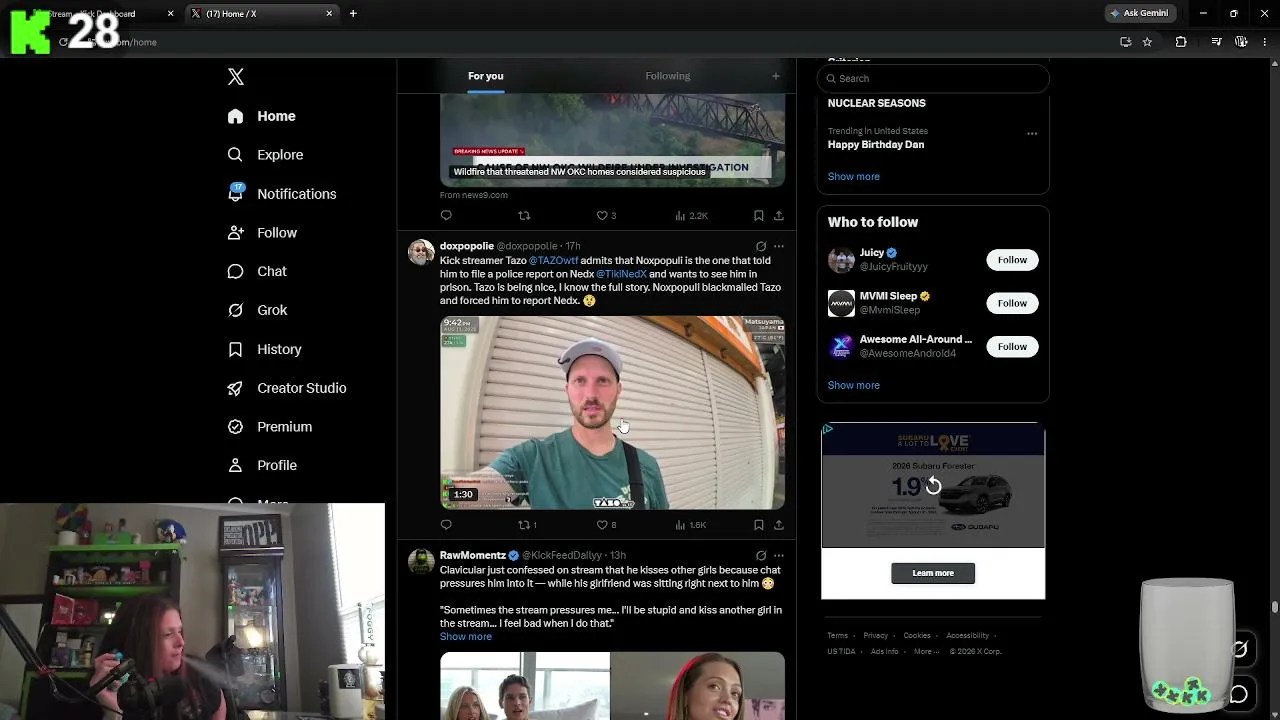1280x720 pixels.
Task: Open a new browser tab
Action: click(353, 13)
